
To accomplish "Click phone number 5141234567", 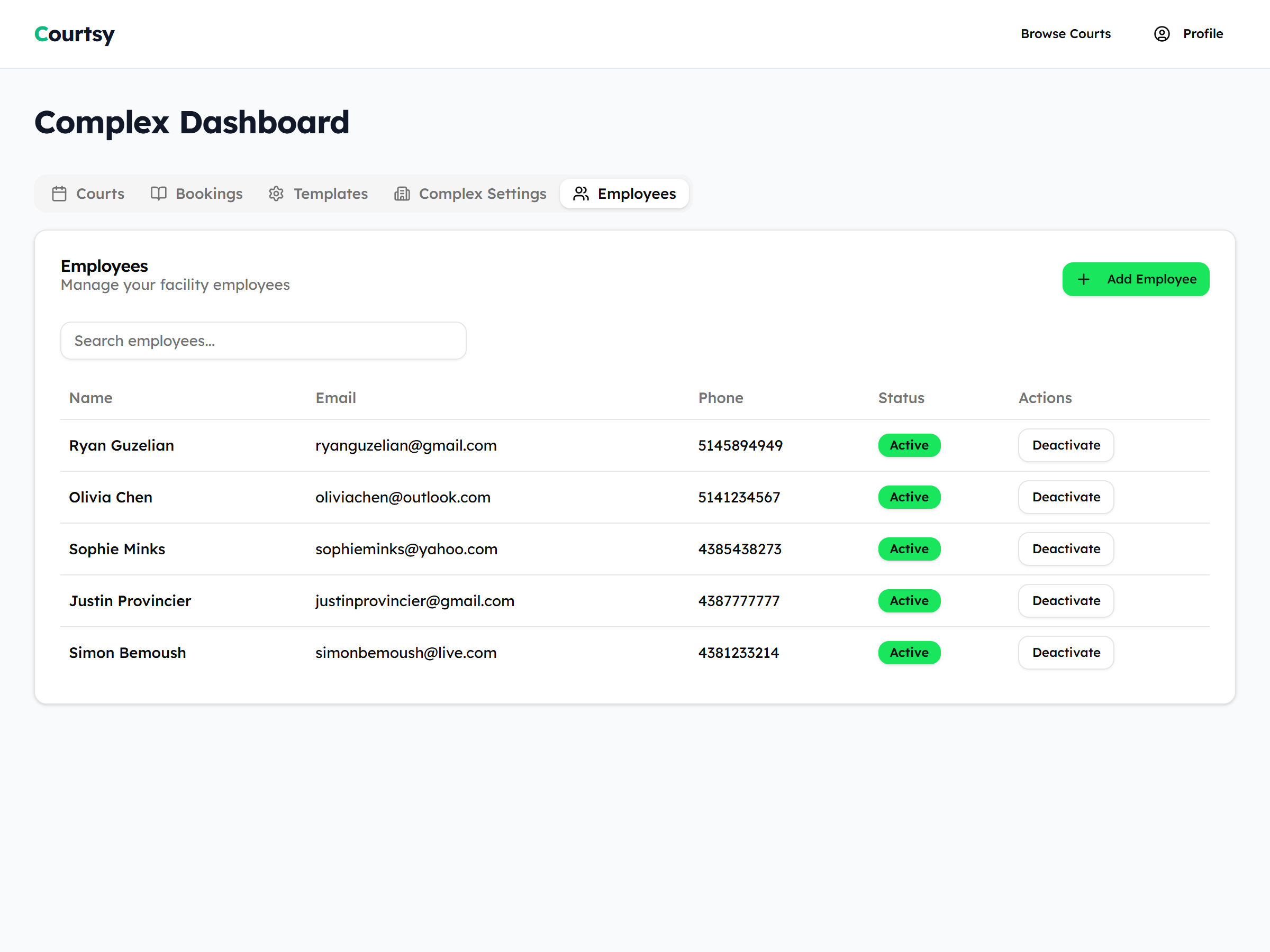I will 739,498.
